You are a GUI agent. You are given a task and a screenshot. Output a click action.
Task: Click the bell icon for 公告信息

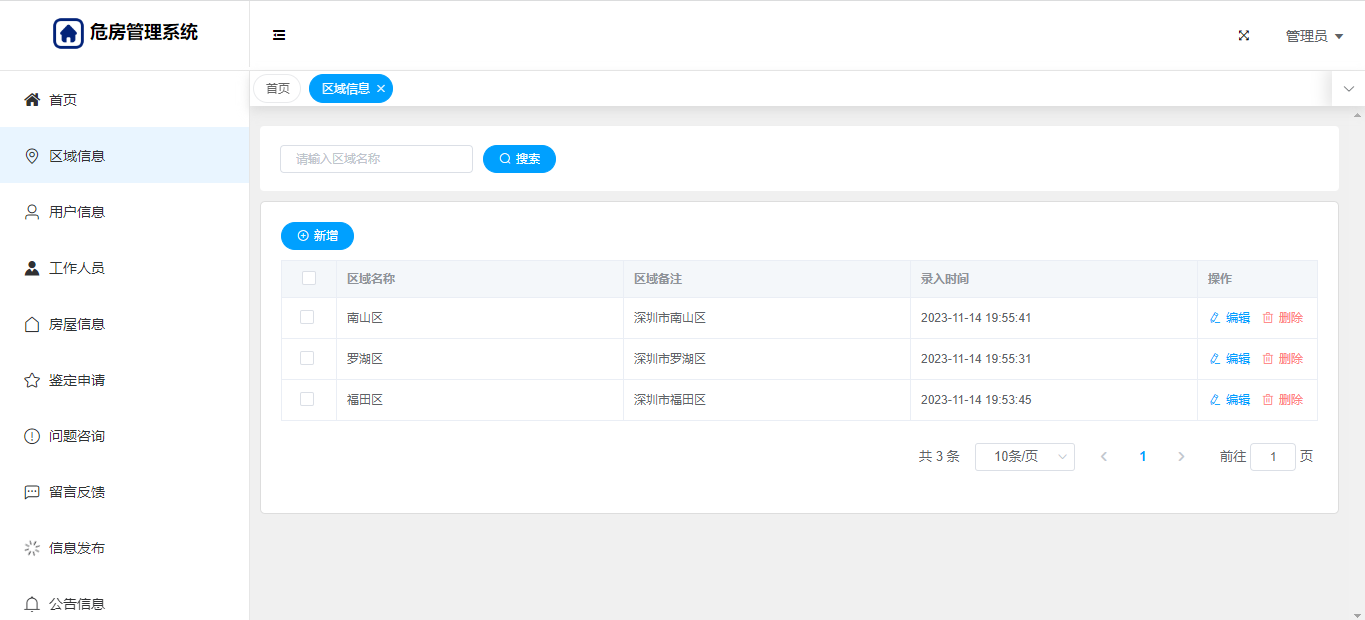coord(32,604)
